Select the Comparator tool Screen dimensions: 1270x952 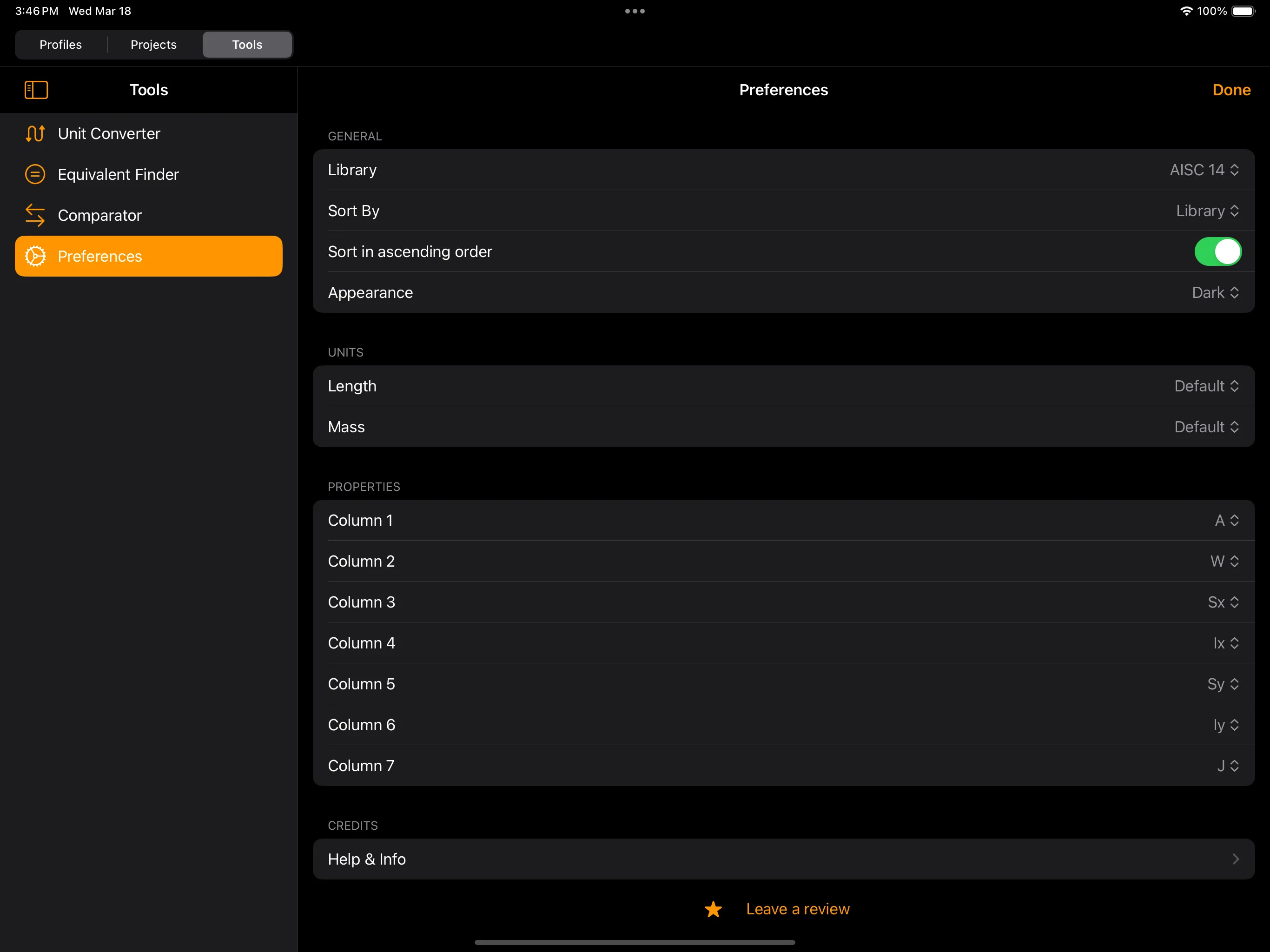[100, 215]
